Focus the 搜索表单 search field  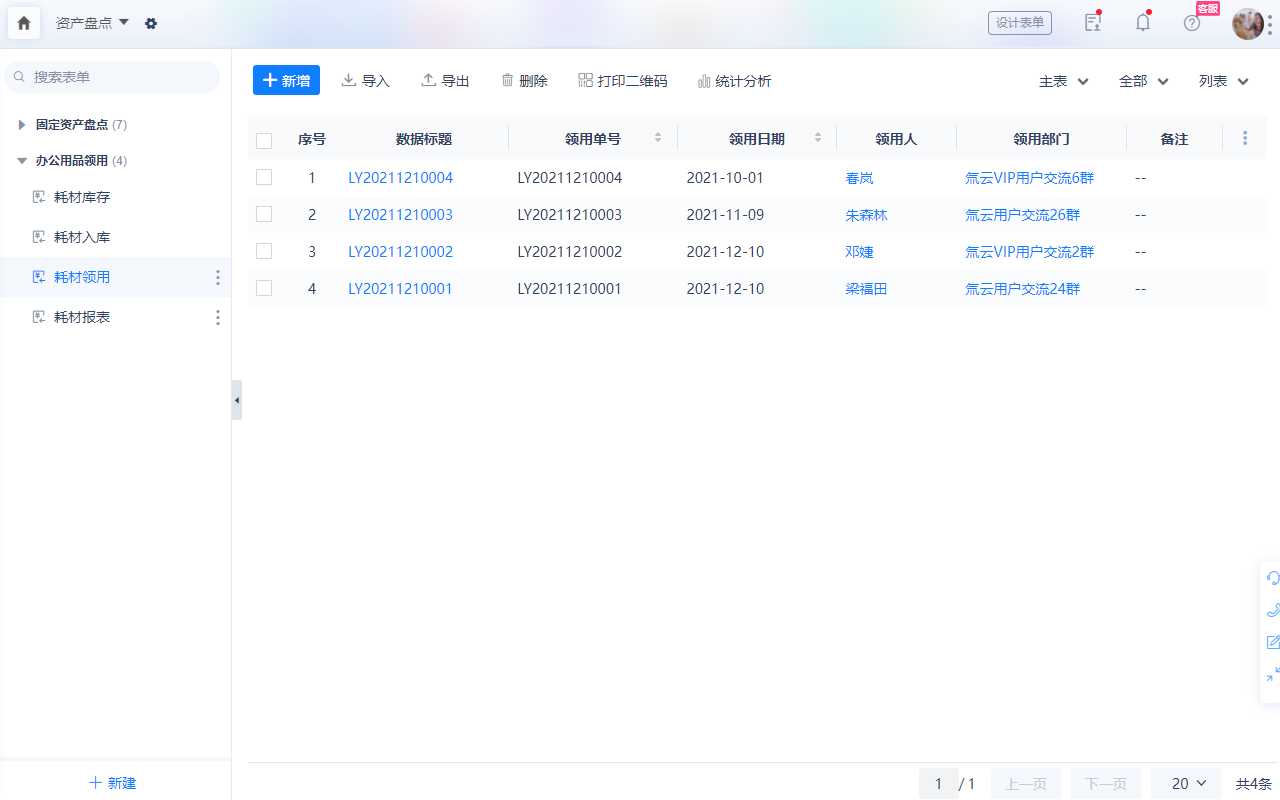(112, 77)
